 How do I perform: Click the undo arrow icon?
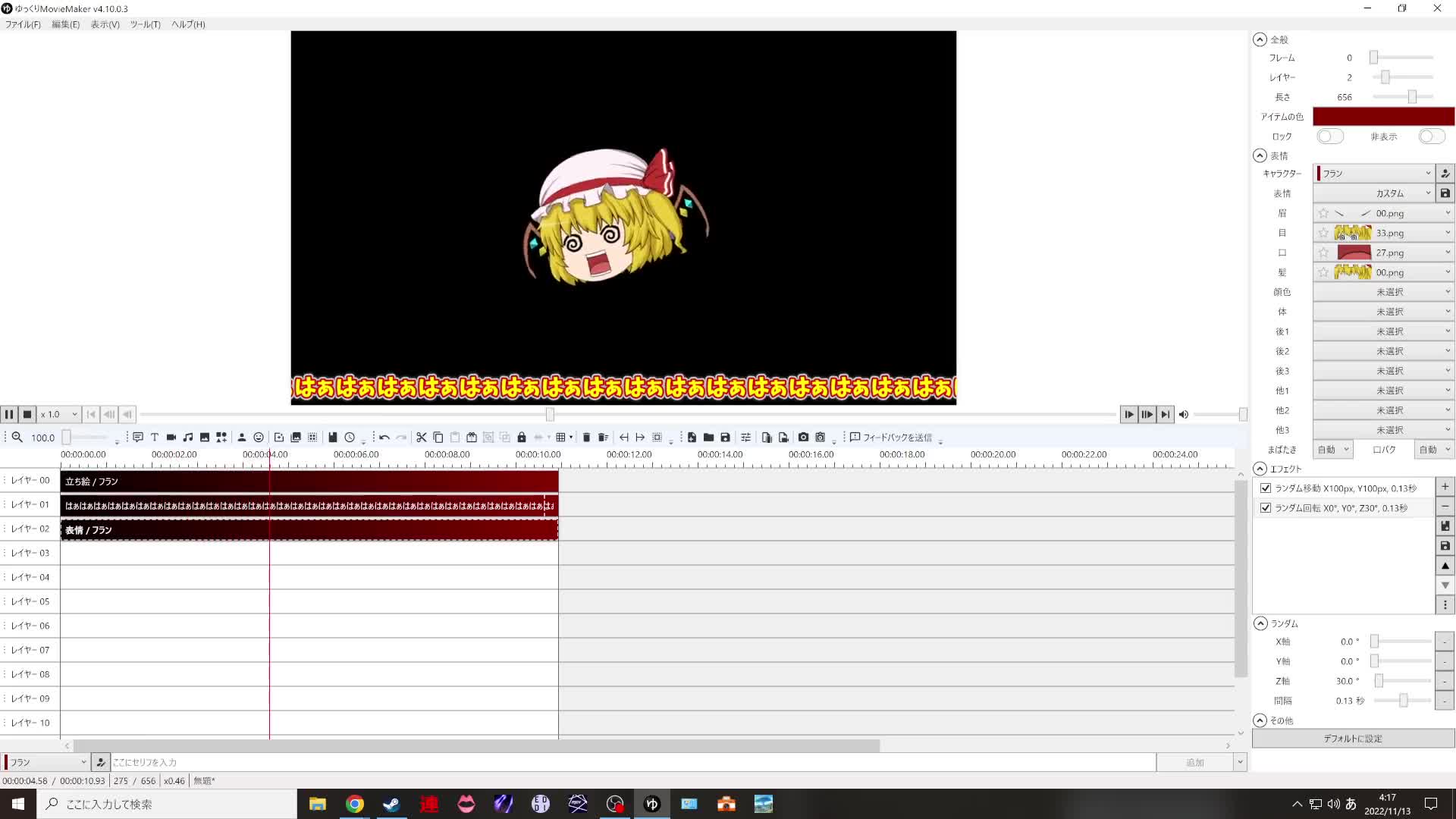tap(384, 438)
